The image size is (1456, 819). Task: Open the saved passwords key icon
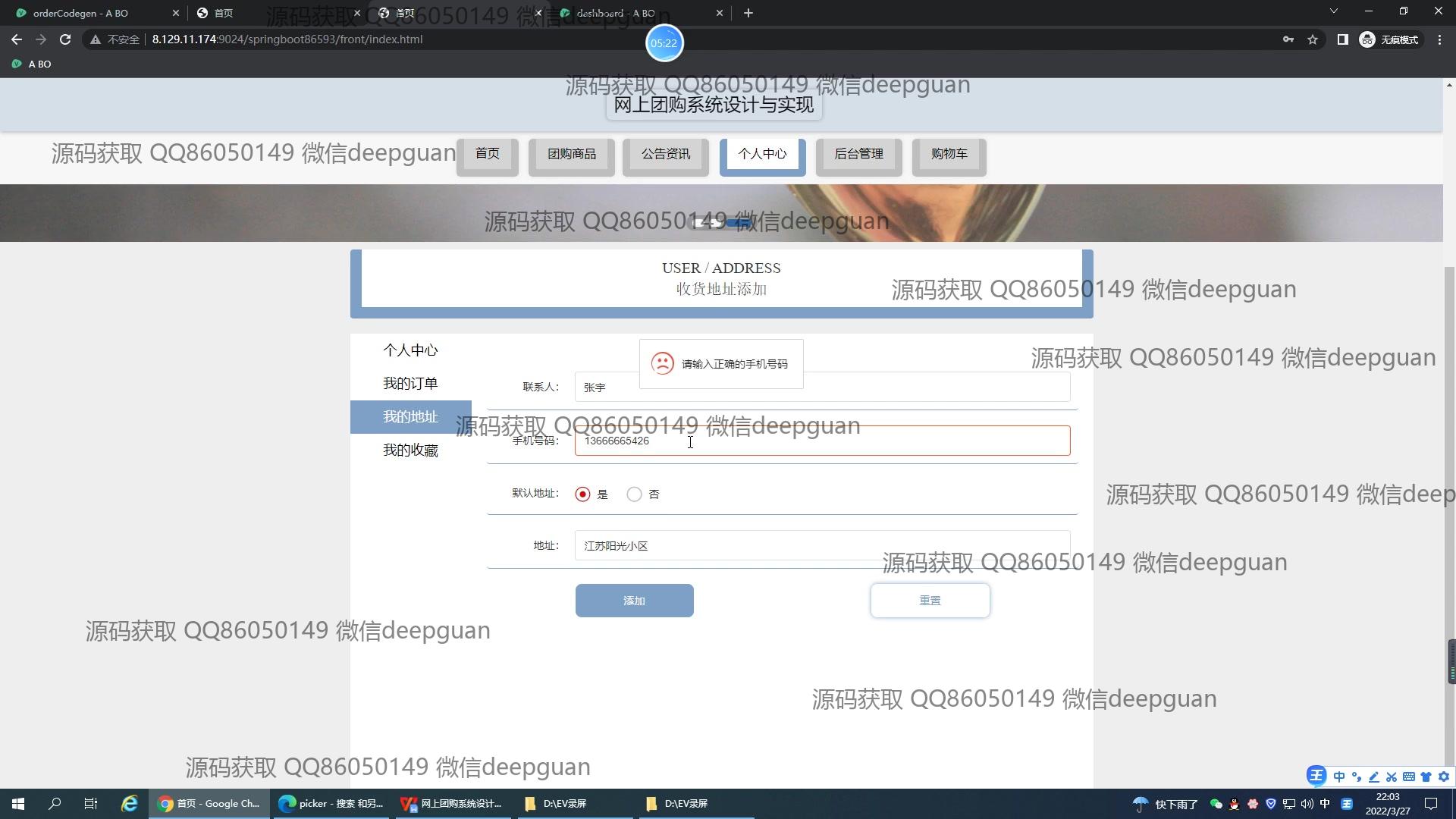coord(1288,39)
